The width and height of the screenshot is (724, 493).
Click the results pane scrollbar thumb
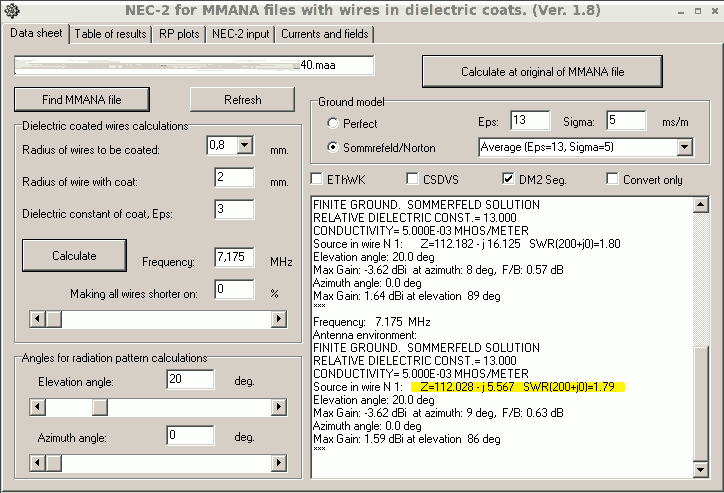701,403
